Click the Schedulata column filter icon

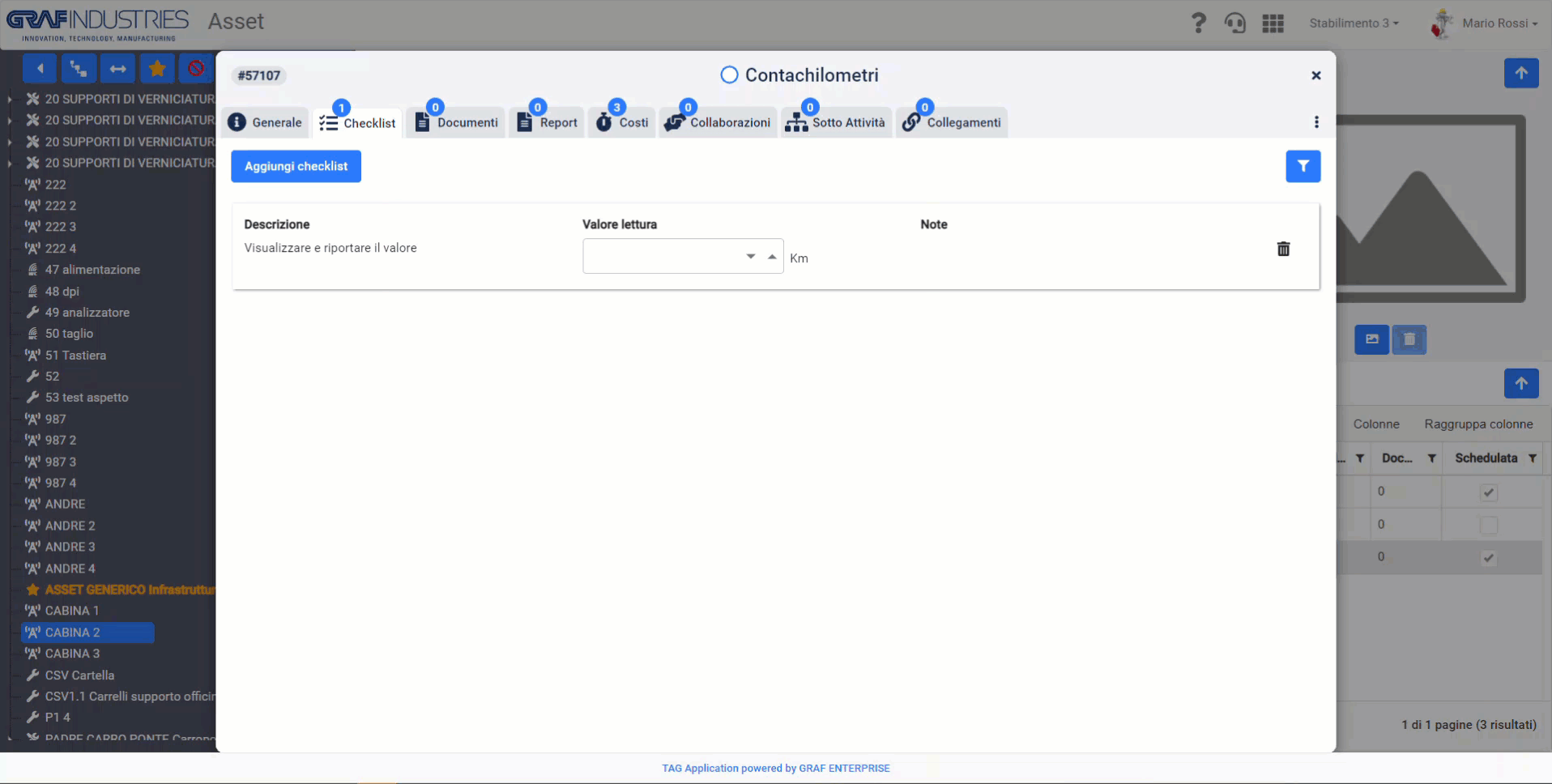click(x=1533, y=458)
